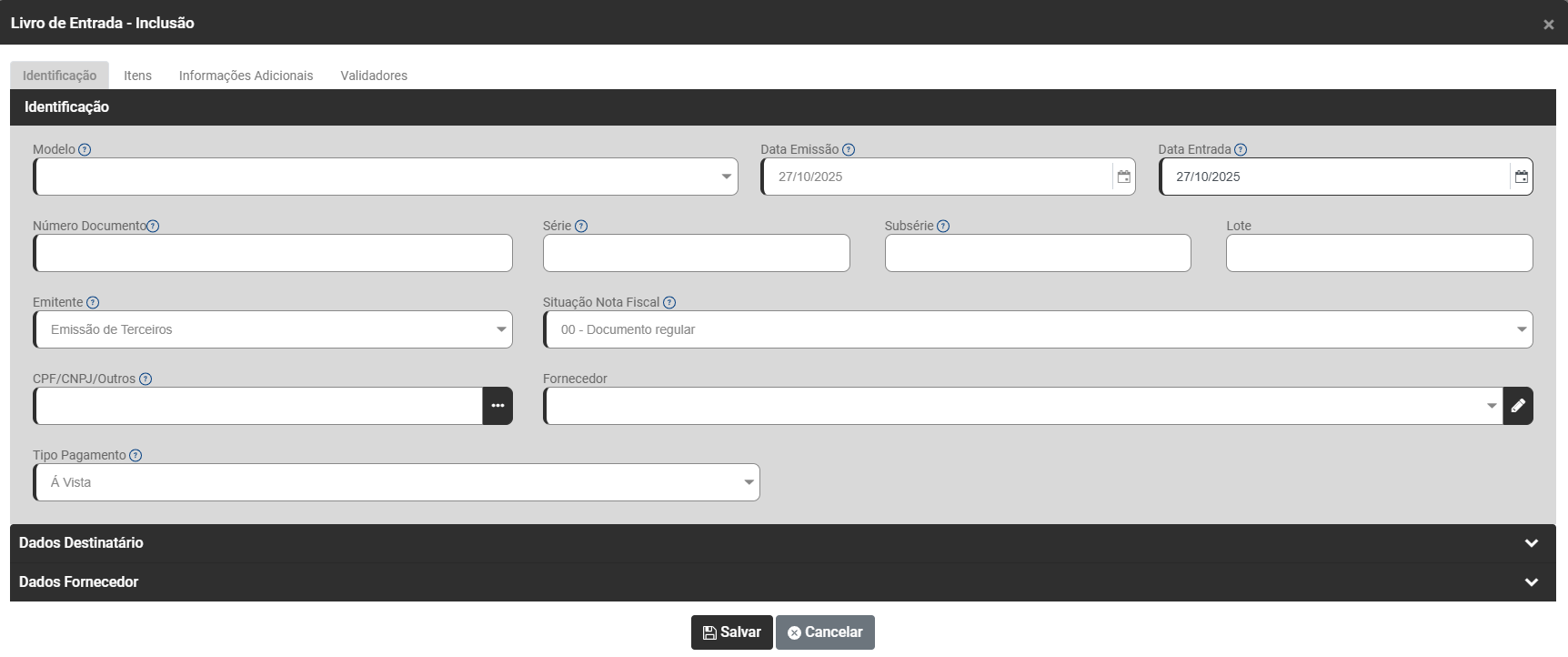
Task: Close the Livro de Entrada dialog
Action: point(1548,25)
